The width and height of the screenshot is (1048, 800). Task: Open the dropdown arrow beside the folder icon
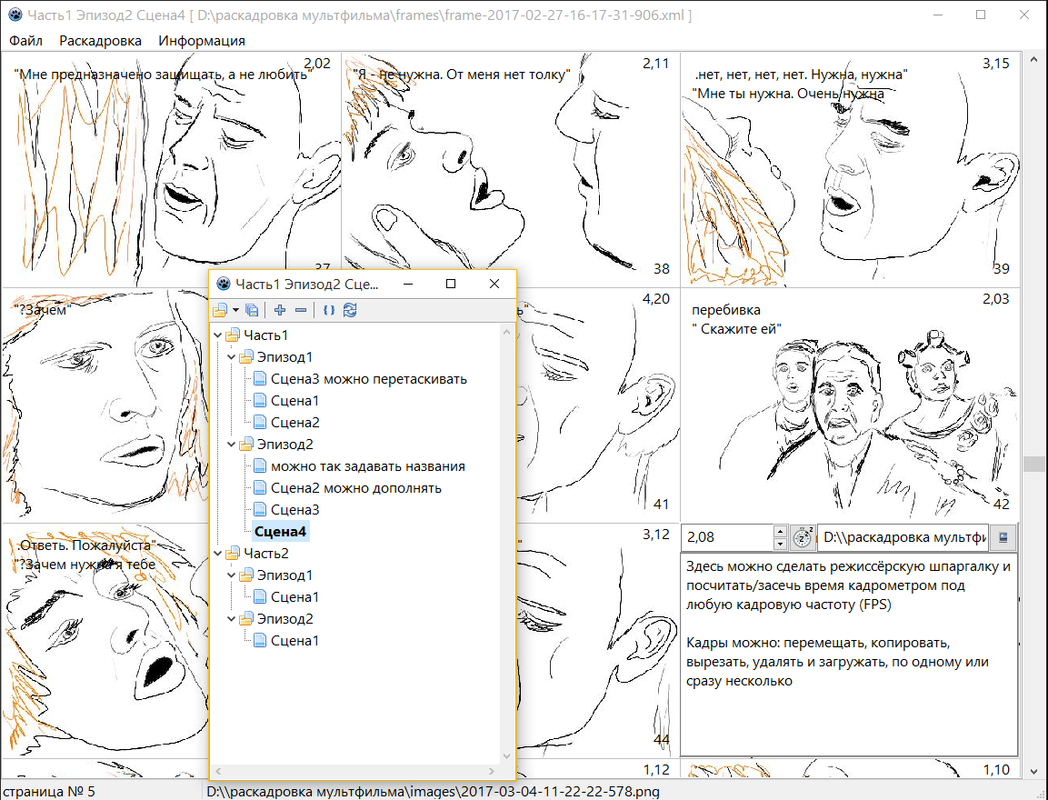point(235,310)
